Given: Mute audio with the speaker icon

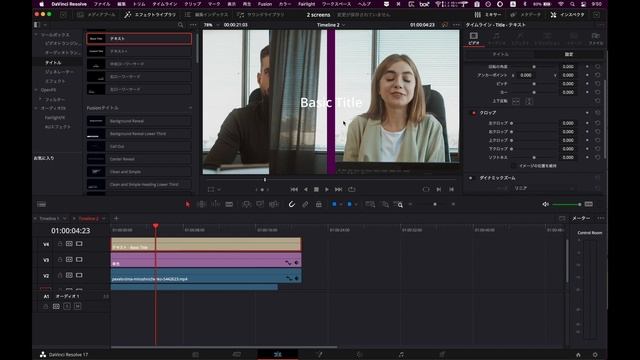Looking at the screenshot, I should [x=546, y=204].
